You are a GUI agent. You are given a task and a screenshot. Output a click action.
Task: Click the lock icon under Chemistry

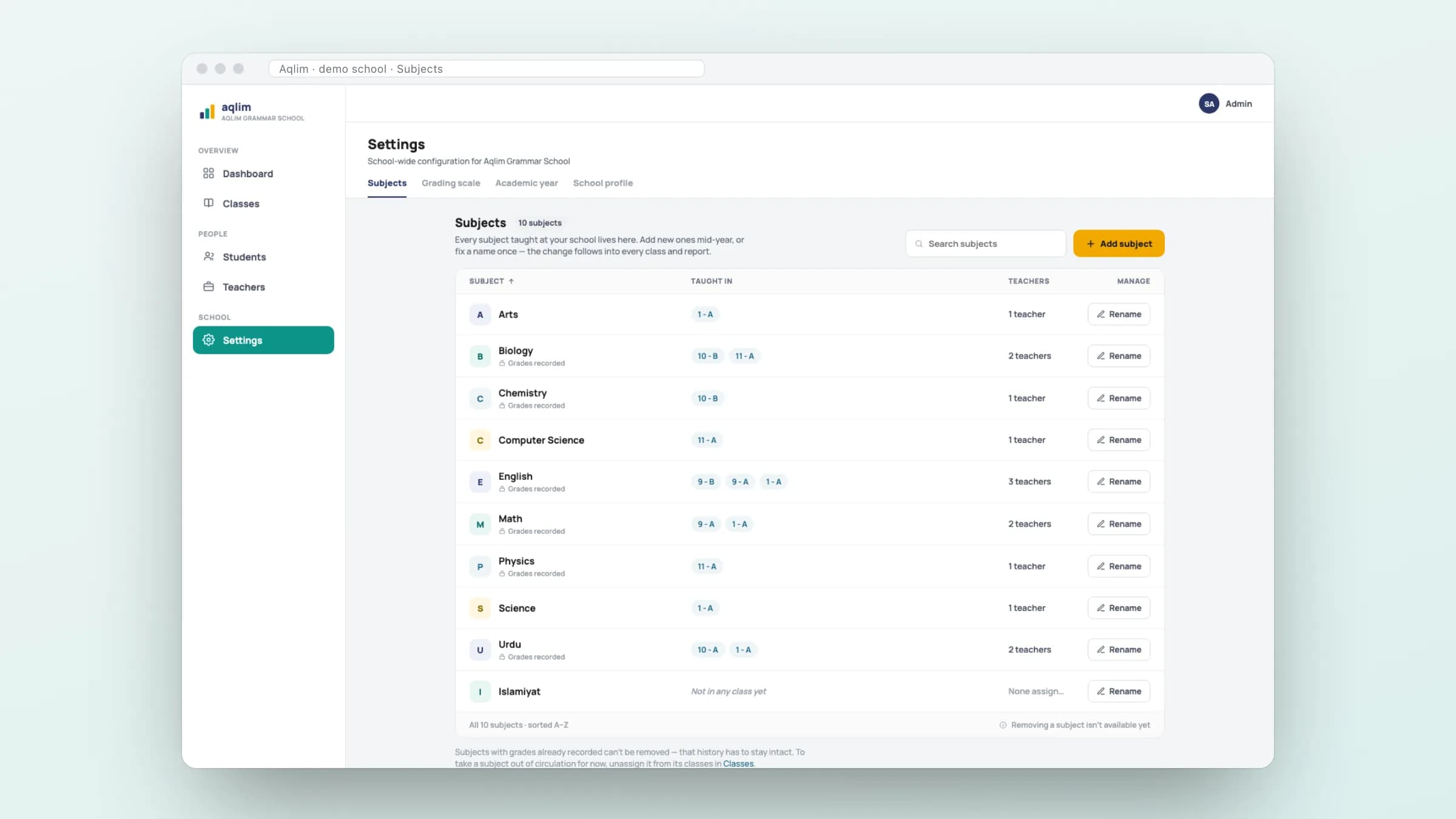(502, 405)
